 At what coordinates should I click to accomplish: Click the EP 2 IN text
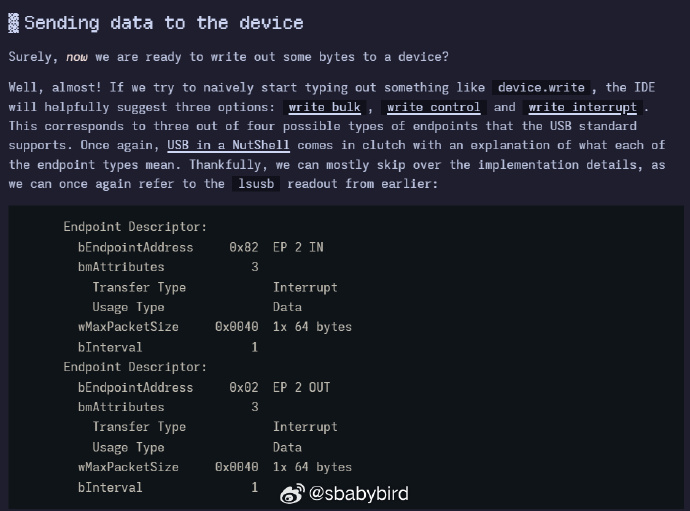[298, 247]
